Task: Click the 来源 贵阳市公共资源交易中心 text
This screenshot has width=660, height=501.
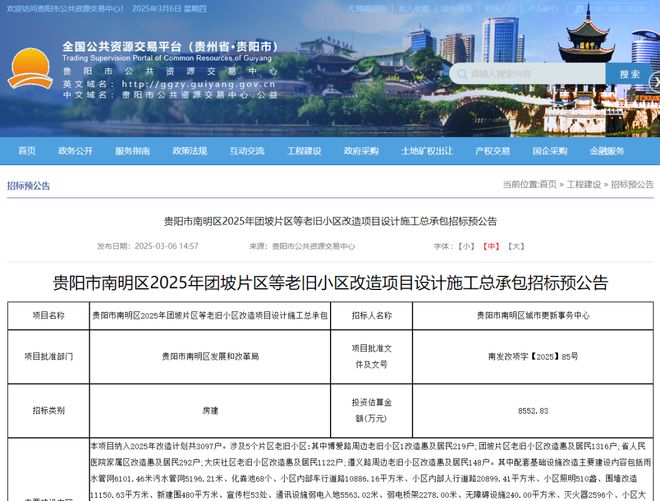Action: (x=302, y=246)
